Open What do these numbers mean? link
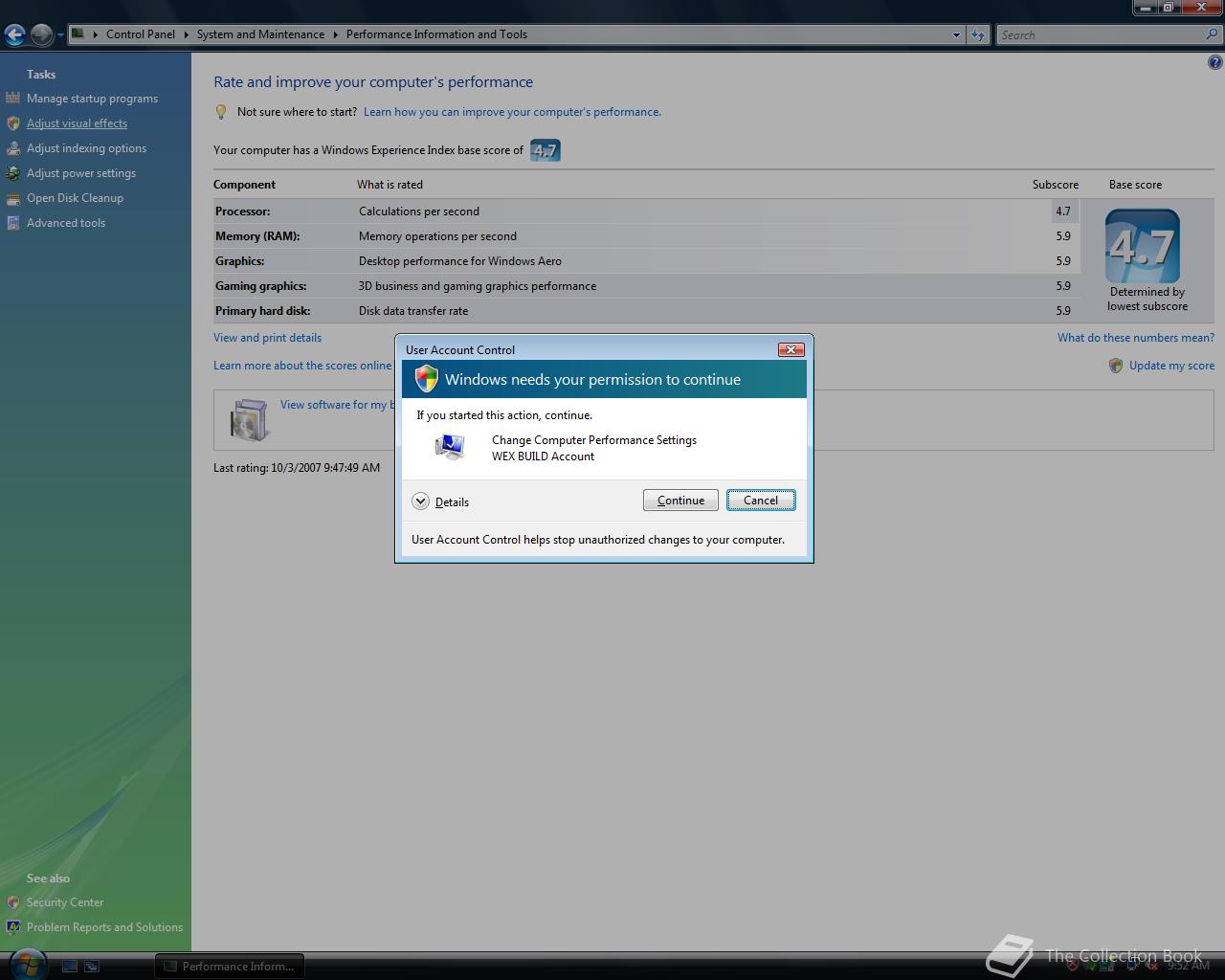The image size is (1225, 980). pos(1136,338)
